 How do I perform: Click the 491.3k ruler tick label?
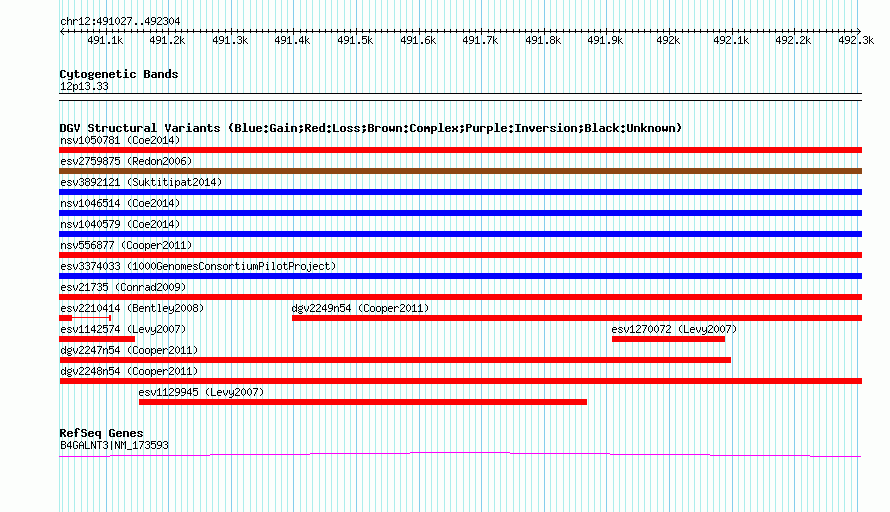[x=230, y=40]
